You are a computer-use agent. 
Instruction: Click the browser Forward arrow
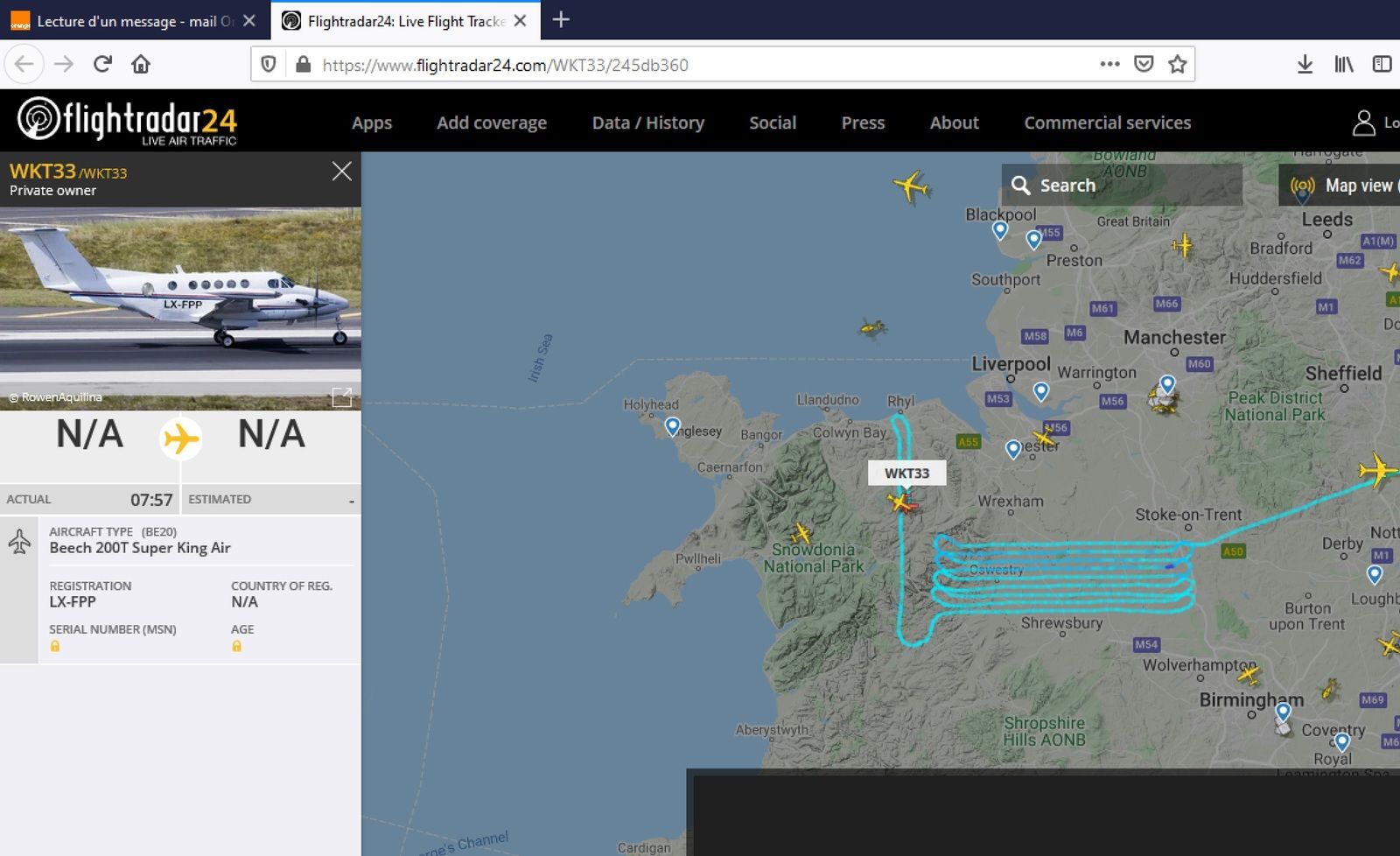click(x=64, y=64)
